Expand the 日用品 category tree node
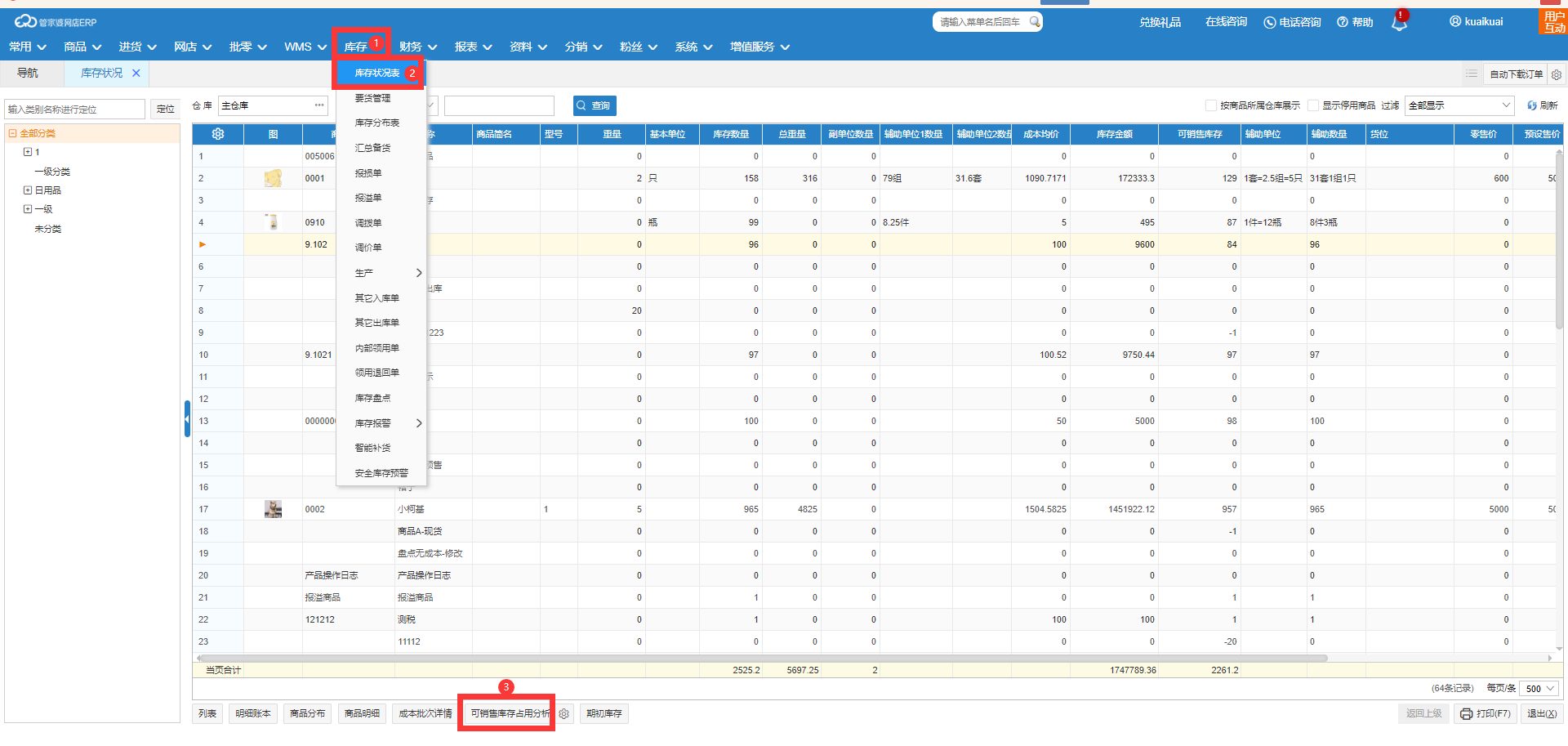The width and height of the screenshot is (1568, 746). 28,190
